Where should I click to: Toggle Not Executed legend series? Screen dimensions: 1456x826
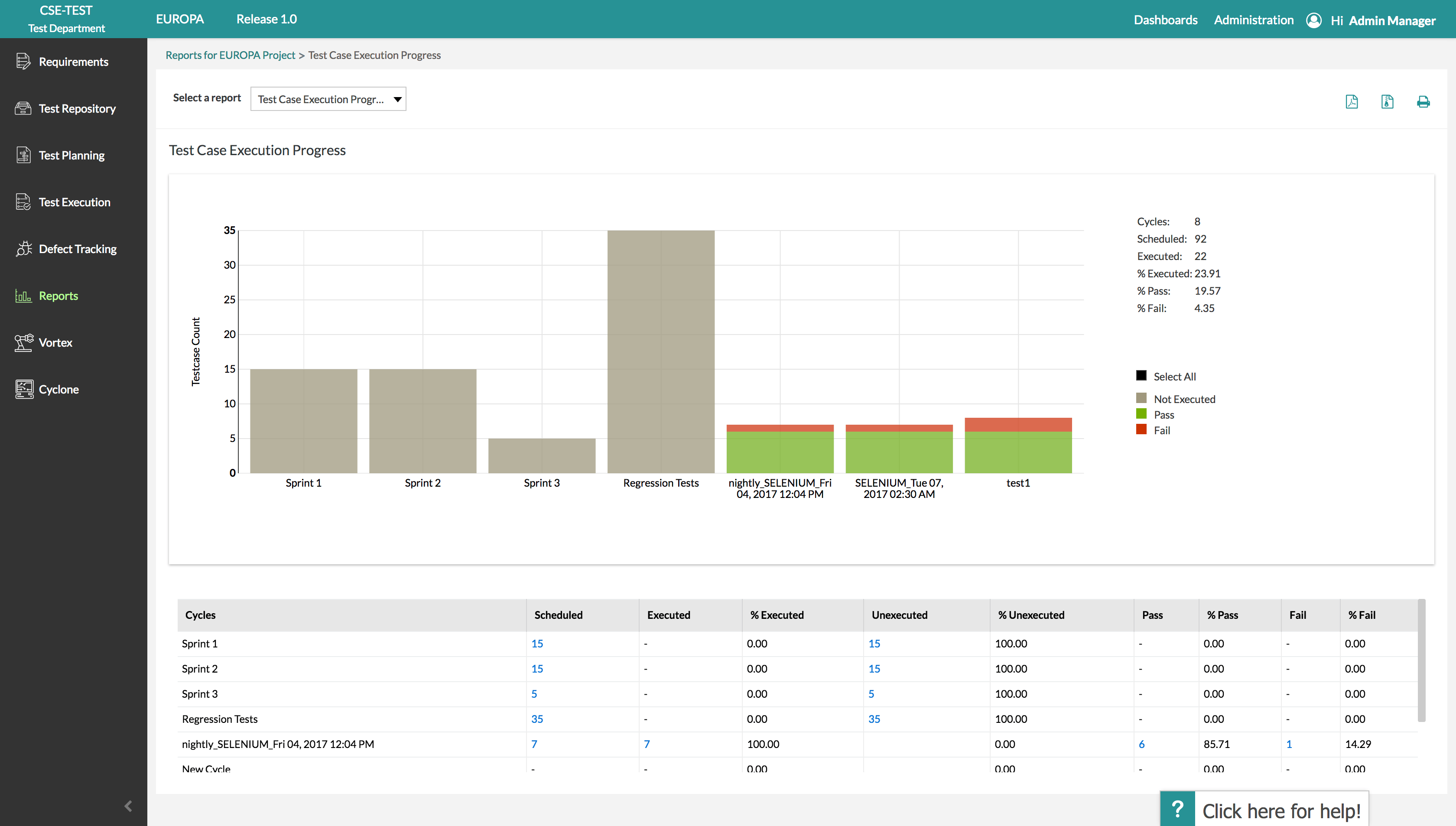click(1141, 398)
